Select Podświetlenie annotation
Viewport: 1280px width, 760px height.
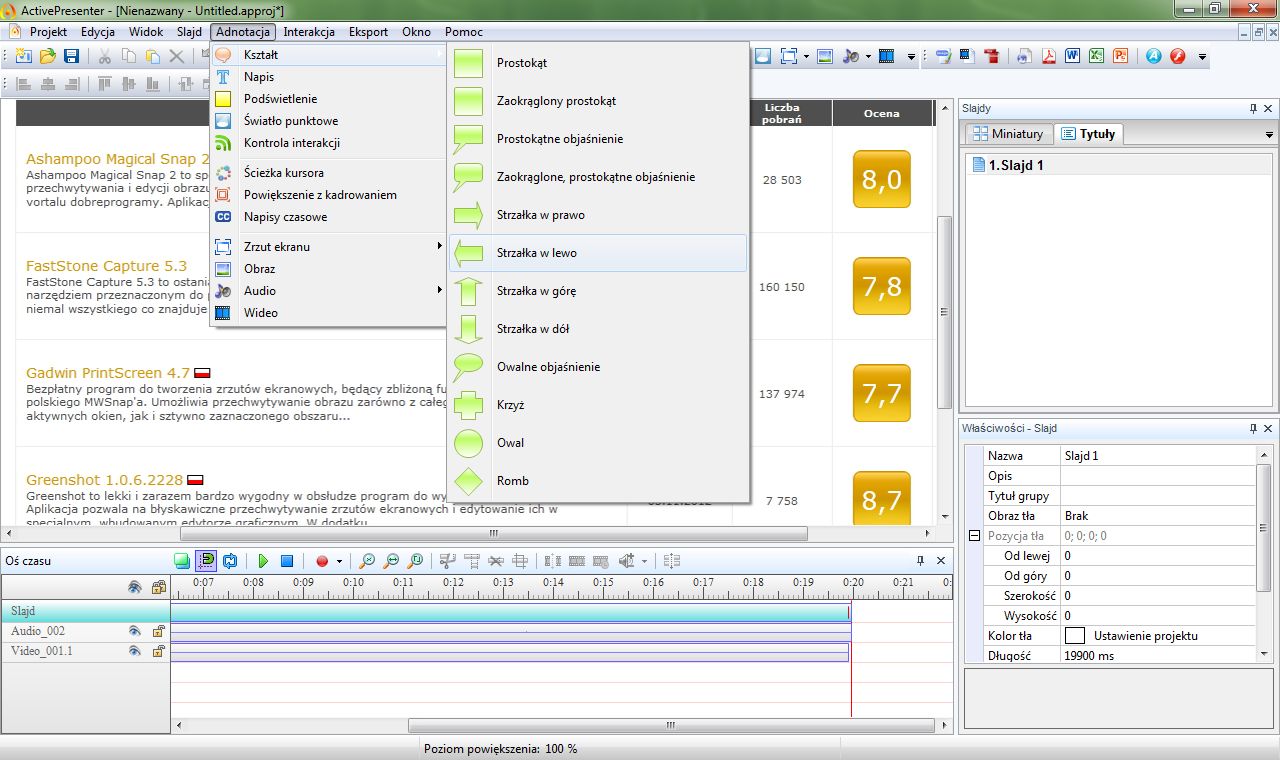328,99
